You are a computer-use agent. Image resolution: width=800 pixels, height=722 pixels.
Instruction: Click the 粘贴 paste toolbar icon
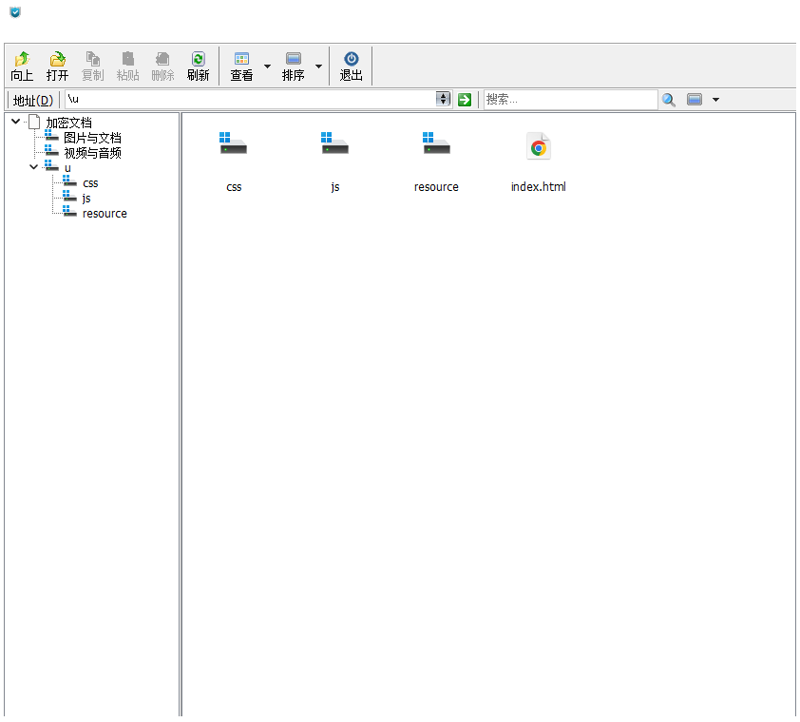point(128,66)
